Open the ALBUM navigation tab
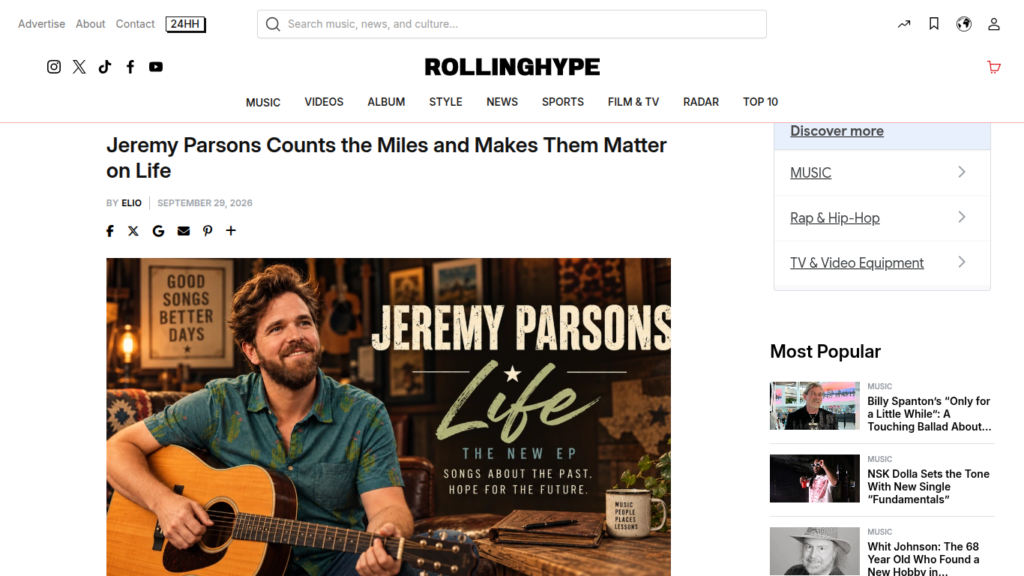 click(386, 102)
